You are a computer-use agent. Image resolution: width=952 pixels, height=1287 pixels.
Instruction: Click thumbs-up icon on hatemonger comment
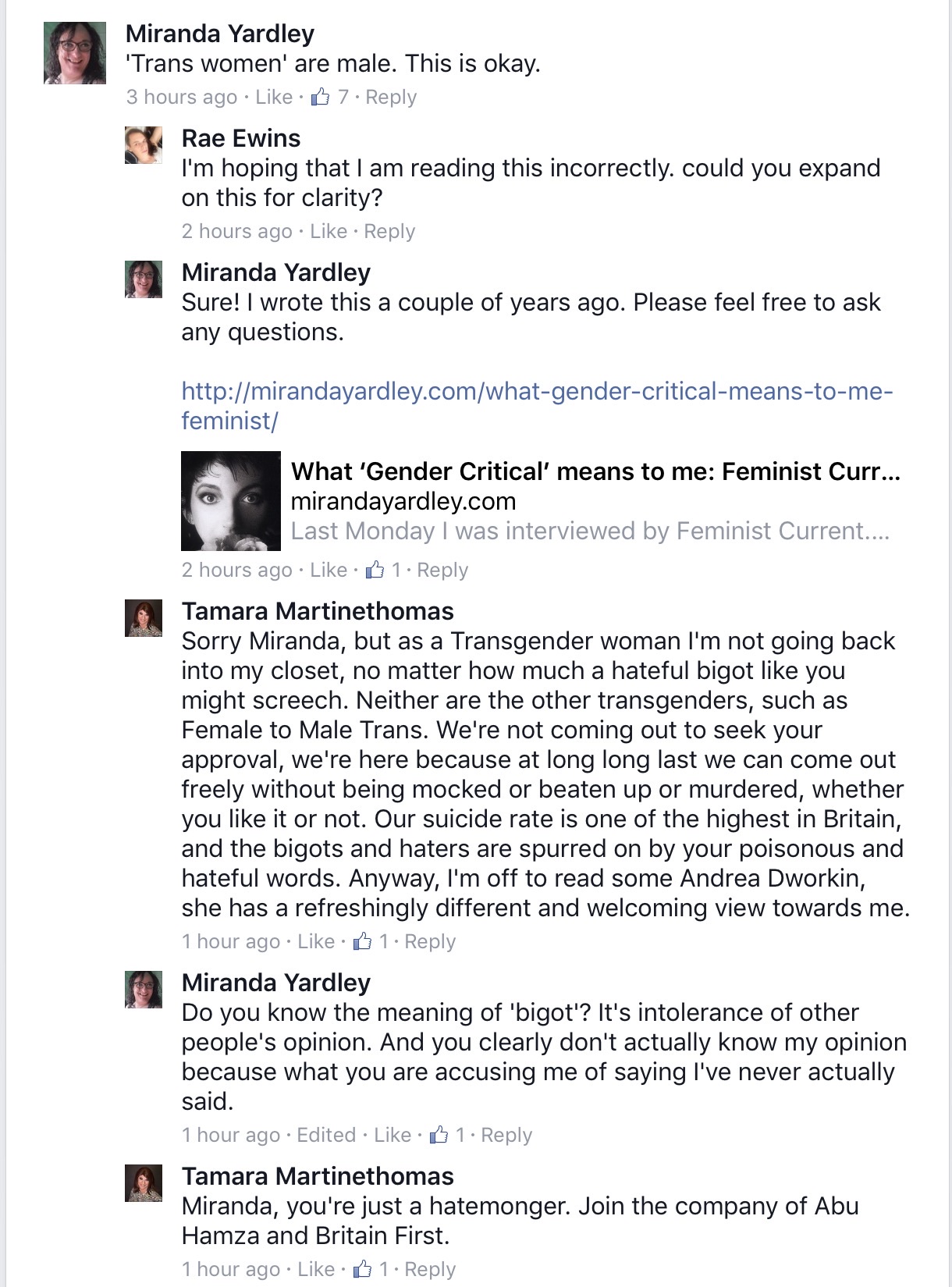coord(362,1268)
